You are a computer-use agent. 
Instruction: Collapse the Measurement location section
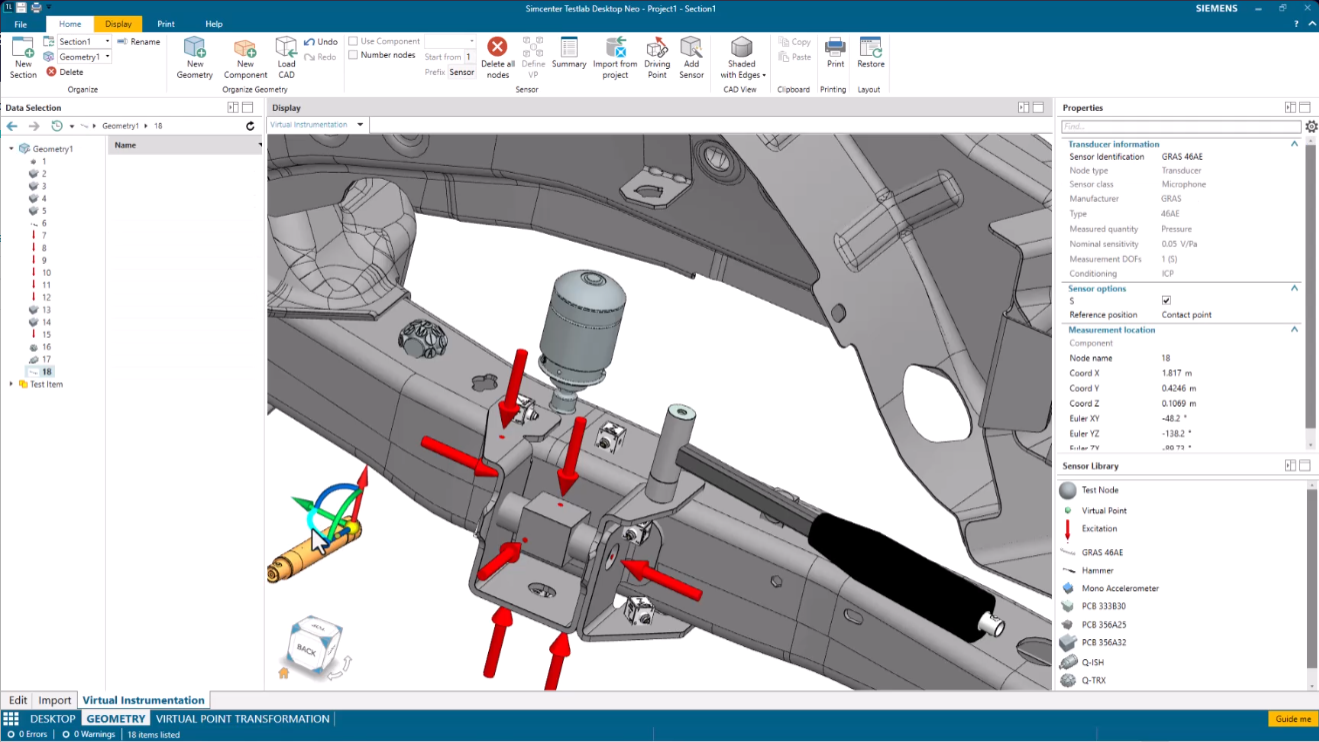[1294, 329]
